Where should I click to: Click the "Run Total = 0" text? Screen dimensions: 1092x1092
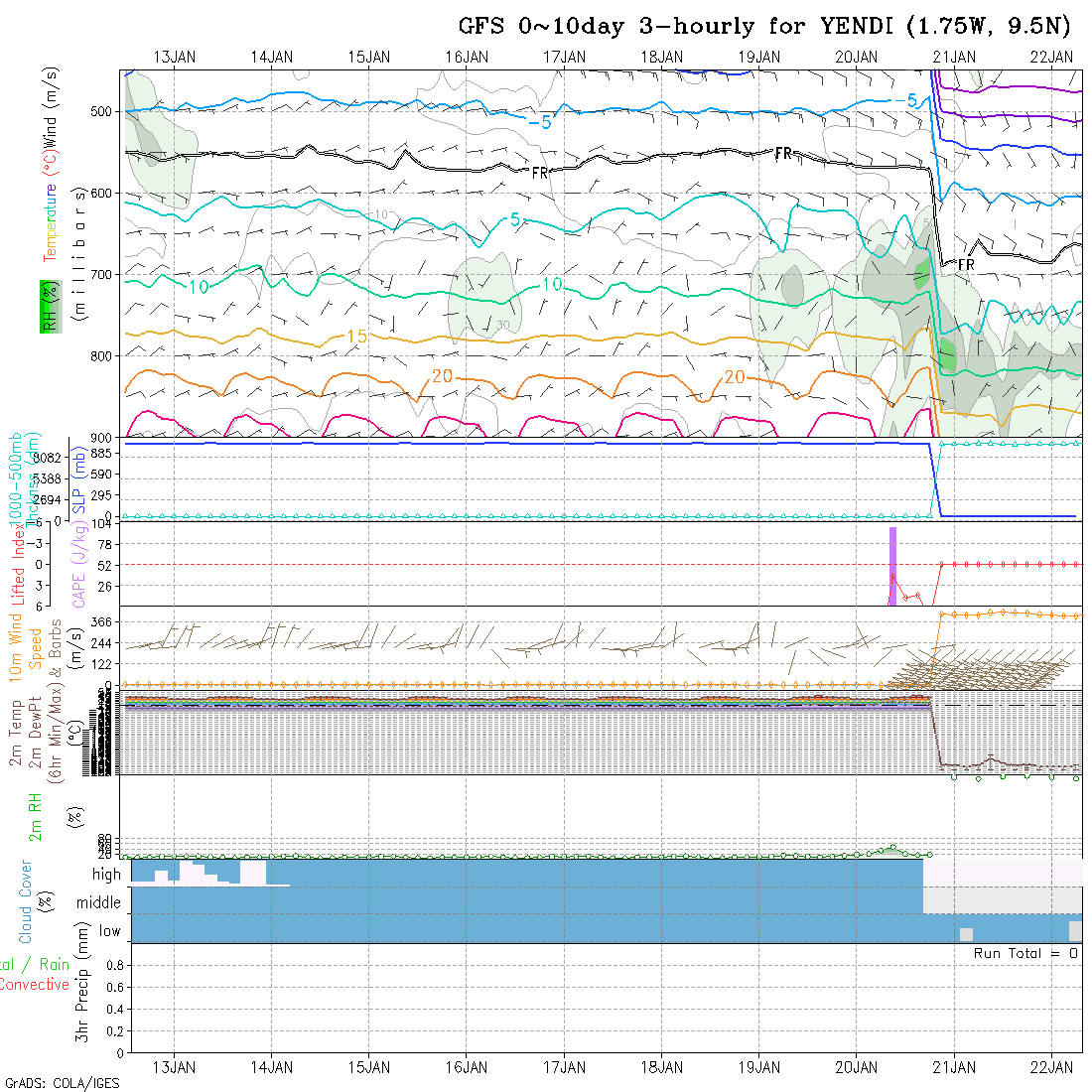coord(1025,953)
